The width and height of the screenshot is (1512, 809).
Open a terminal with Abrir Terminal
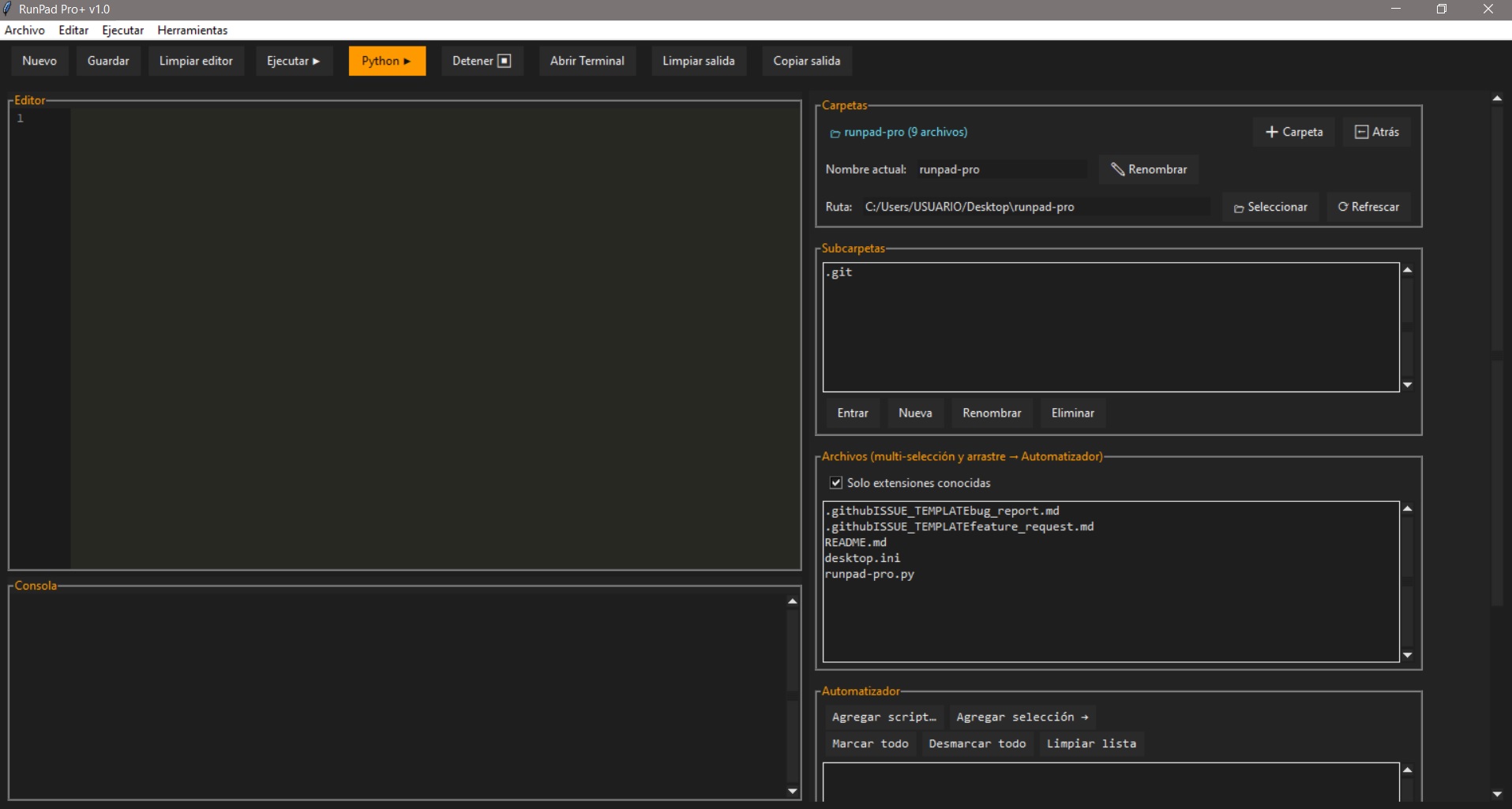pos(587,61)
